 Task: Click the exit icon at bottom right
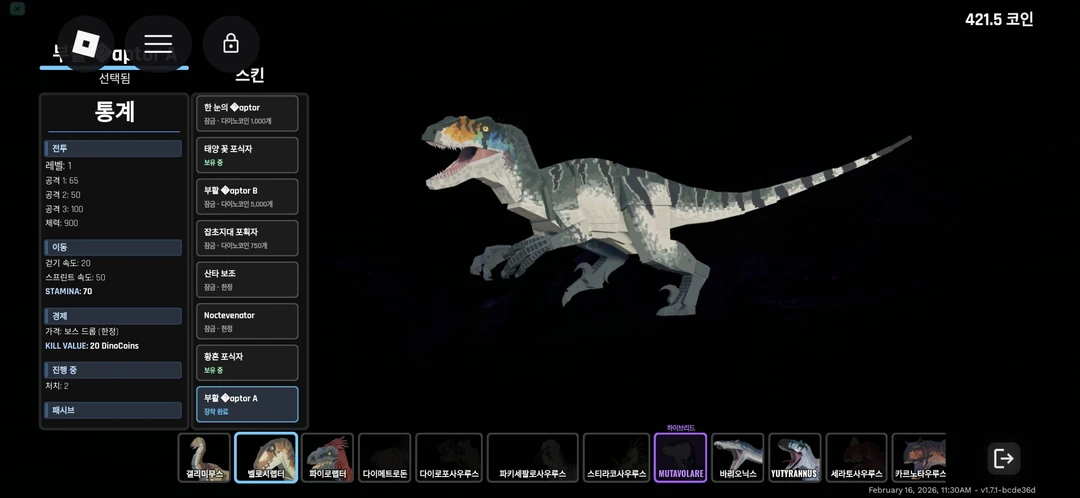click(1004, 458)
